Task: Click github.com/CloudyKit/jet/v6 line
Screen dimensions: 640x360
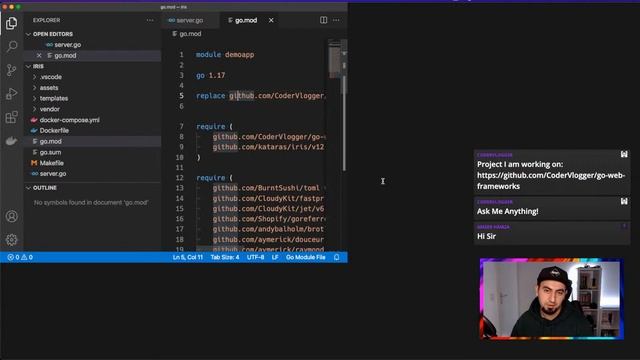Action: [268, 209]
